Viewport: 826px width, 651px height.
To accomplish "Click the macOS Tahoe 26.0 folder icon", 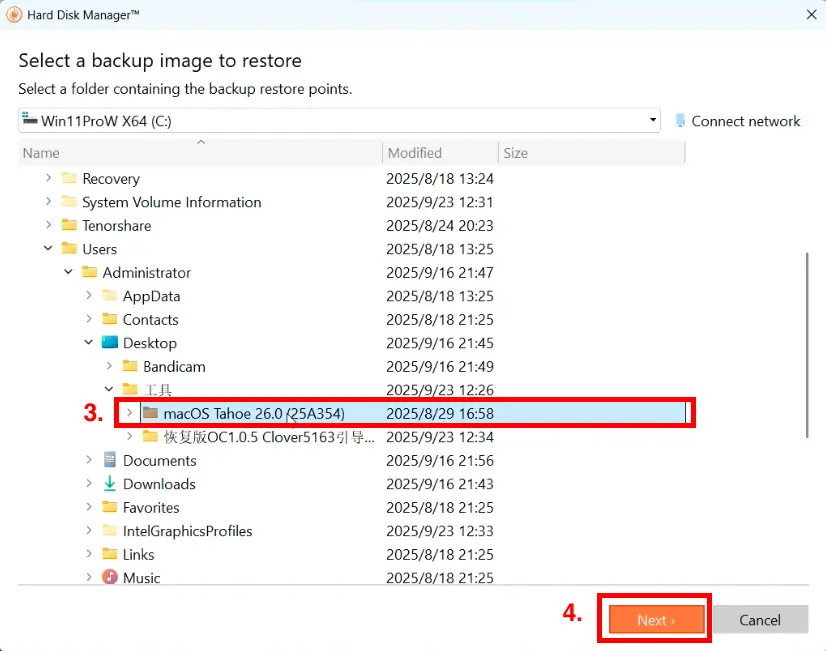I will pos(151,412).
